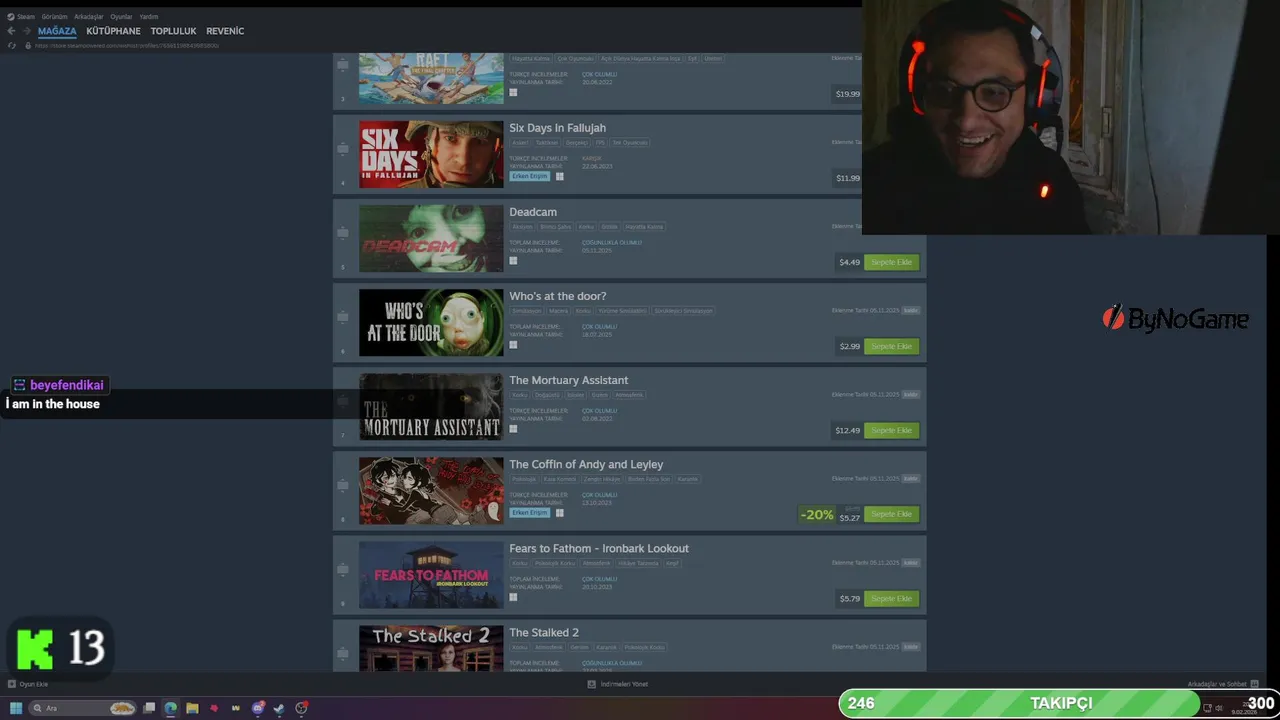This screenshot has width=1280, height=720.
Task: Grab the drag handle on Fears to Fathom row
Action: point(343,569)
